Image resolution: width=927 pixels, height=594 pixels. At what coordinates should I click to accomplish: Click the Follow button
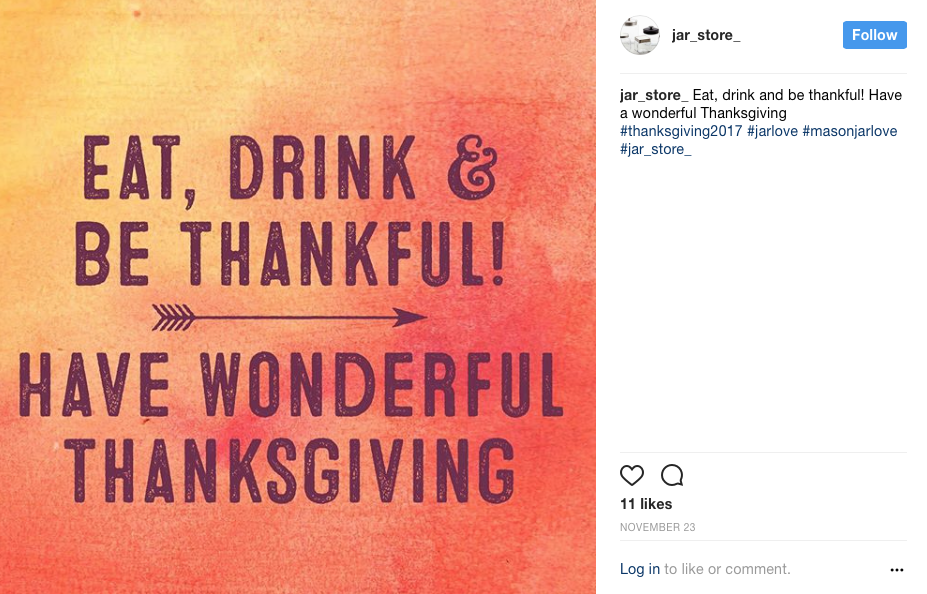pyautogui.click(x=874, y=35)
